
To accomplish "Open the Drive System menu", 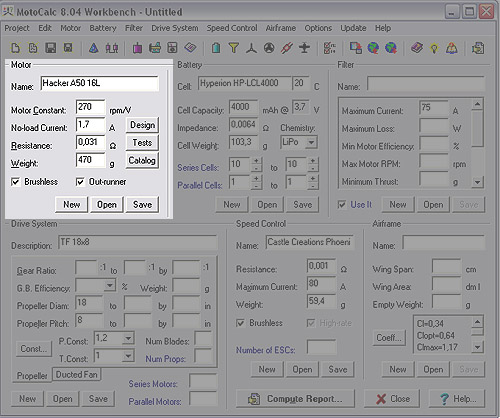I will (175, 28).
